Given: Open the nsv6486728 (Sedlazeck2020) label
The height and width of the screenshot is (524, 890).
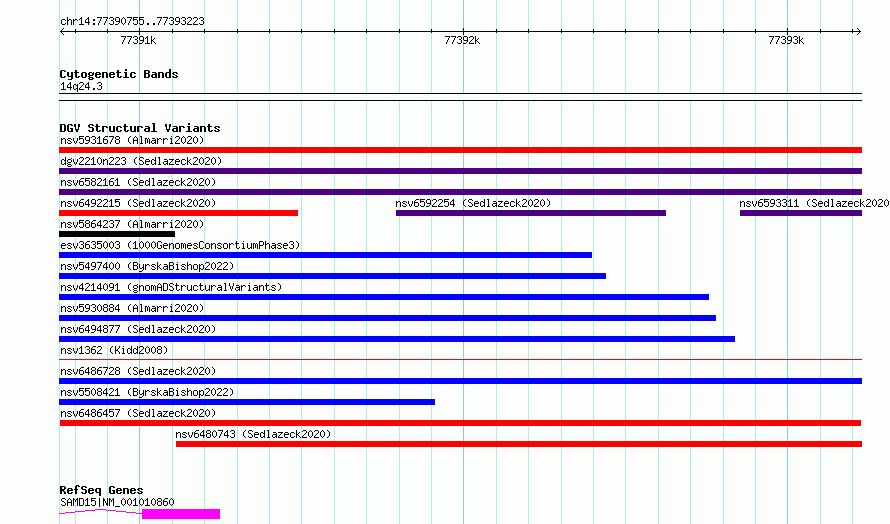Looking at the screenshot, I should 138,371.
